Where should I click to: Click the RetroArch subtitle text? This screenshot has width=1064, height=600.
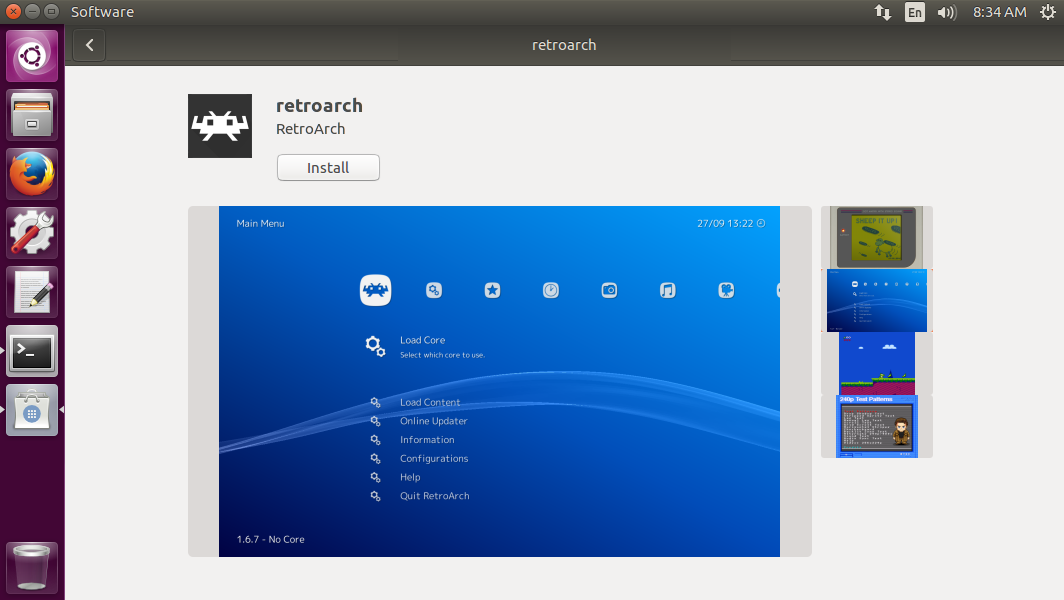tap(311, 129)
